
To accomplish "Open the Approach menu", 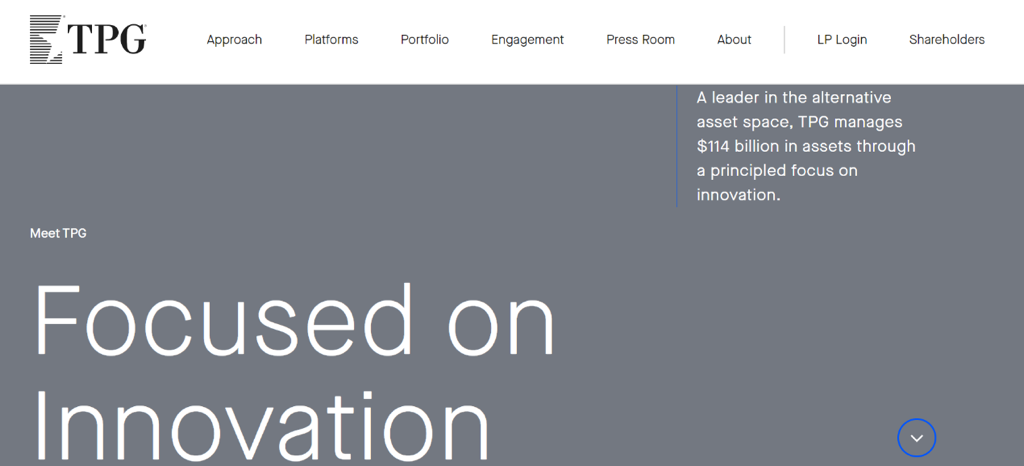I will [234, 40].
